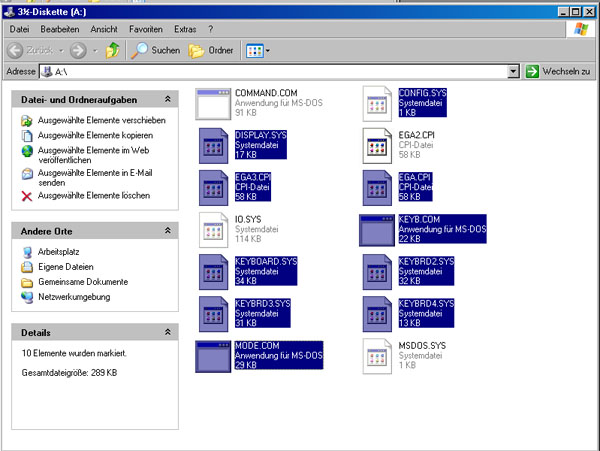This screenshot has width=600, height=451.
Task: Click Ausgewählte Elemente im Web veröffentlichen
Action: [x=93, y=155]
